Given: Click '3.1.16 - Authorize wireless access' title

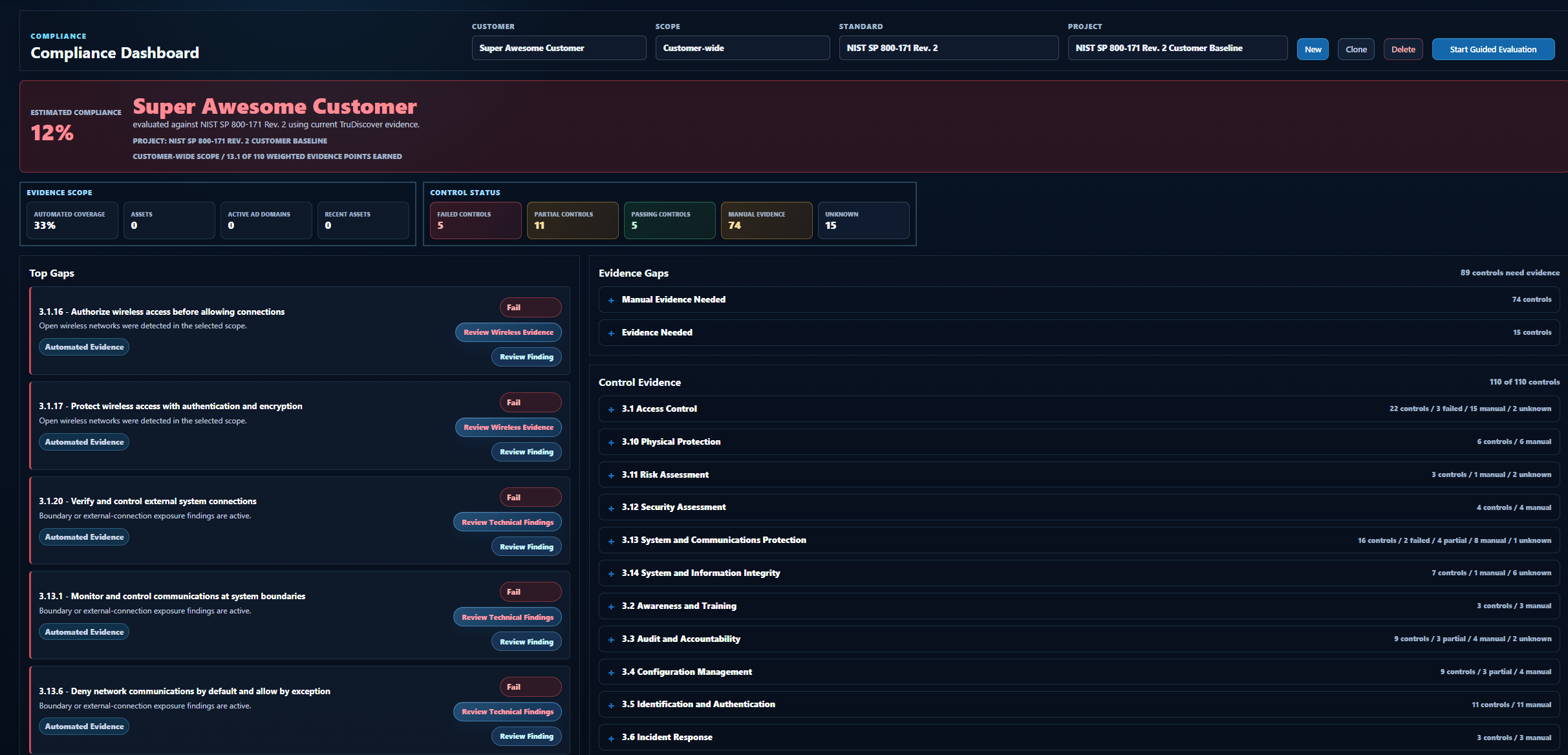Looking at the screenshot, I should click(162, 312).
